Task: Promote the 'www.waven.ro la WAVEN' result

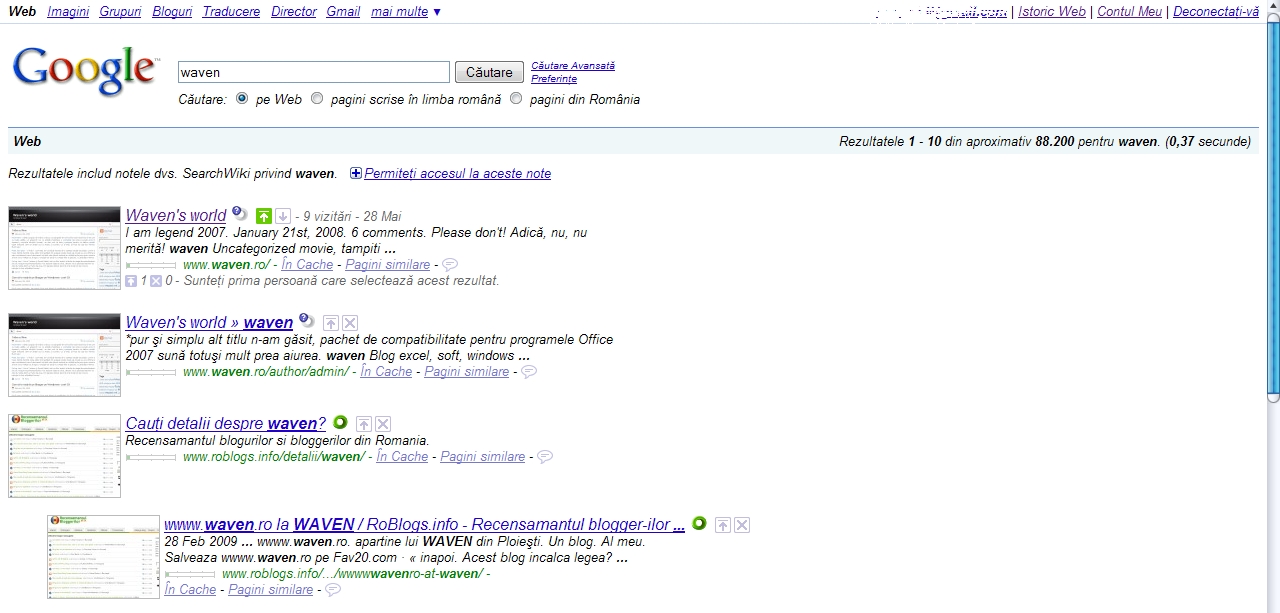Action: pos(723,525)
